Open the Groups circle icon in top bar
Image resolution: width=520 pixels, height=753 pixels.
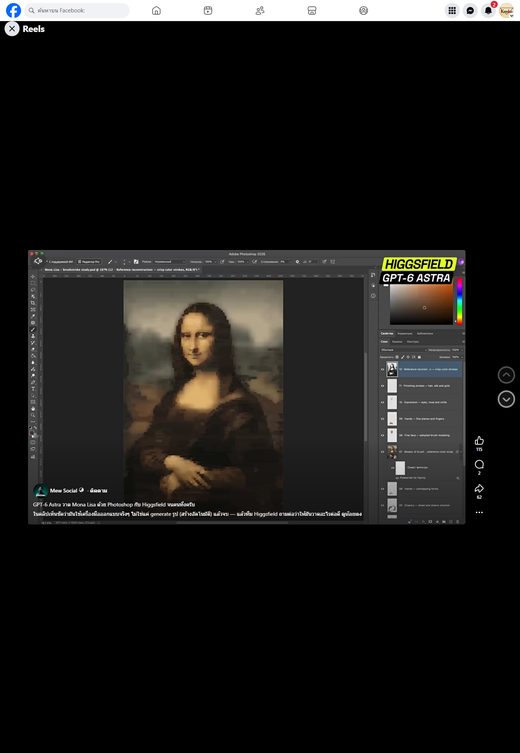pos(363,11)
